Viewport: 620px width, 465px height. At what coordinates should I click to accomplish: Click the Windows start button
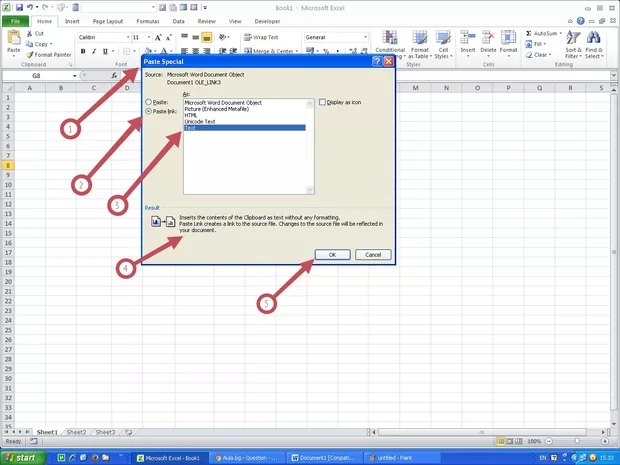tap(23, 457)
